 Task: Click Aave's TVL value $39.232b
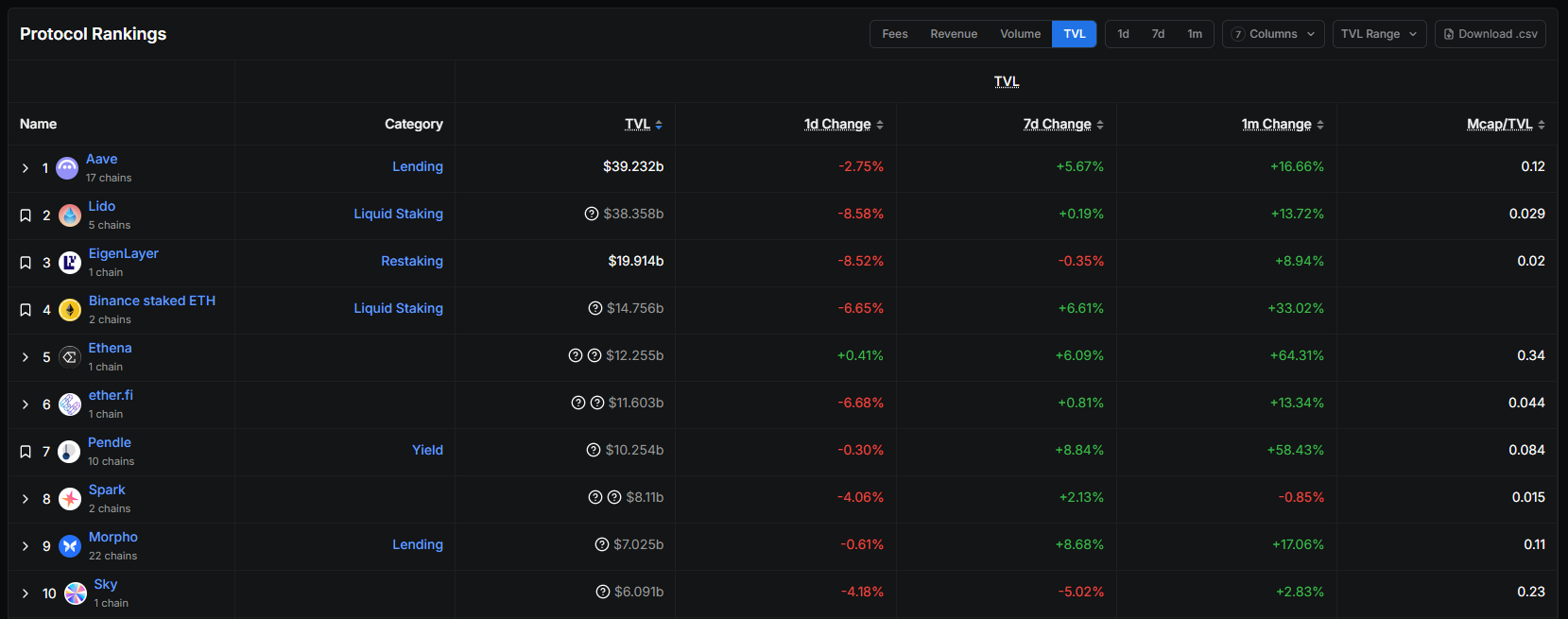coord(633,166)
